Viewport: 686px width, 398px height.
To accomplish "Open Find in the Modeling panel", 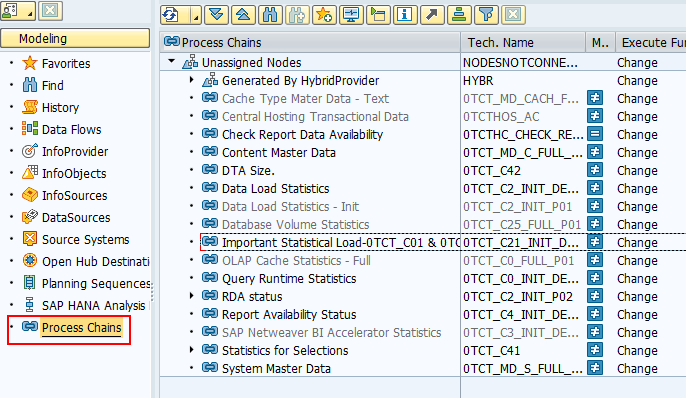I will click(x=52, y=86).
